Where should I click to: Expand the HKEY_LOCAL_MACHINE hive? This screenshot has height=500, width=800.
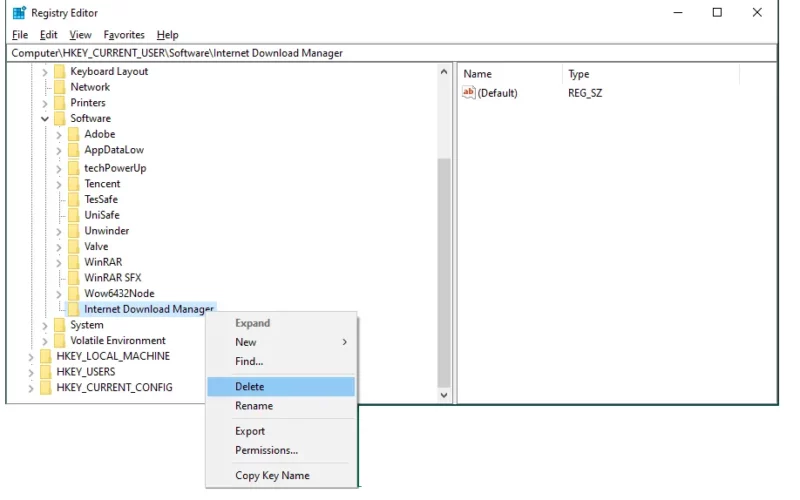coord(31,357)
